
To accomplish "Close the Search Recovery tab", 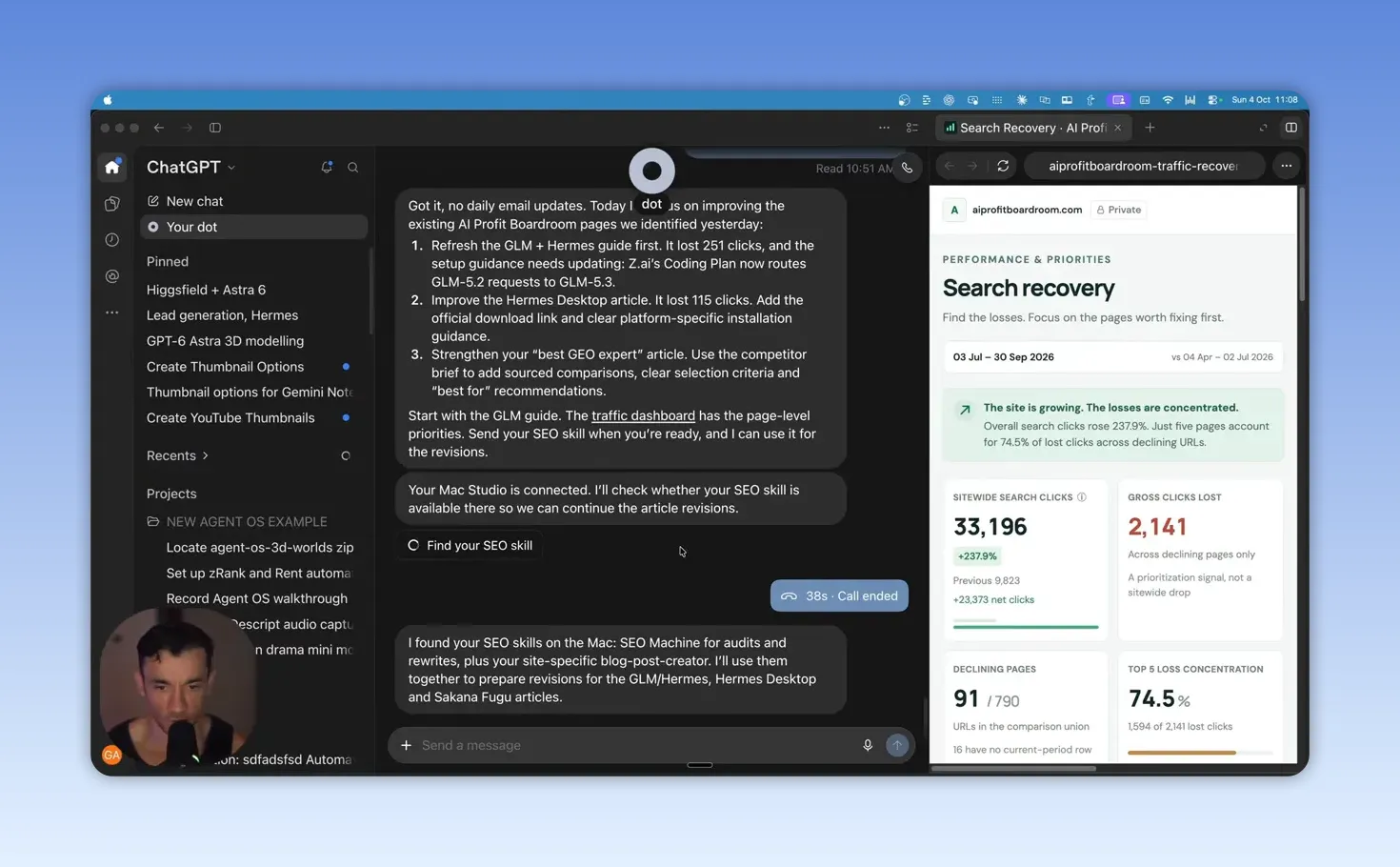I will click(x=1117, y=128).
